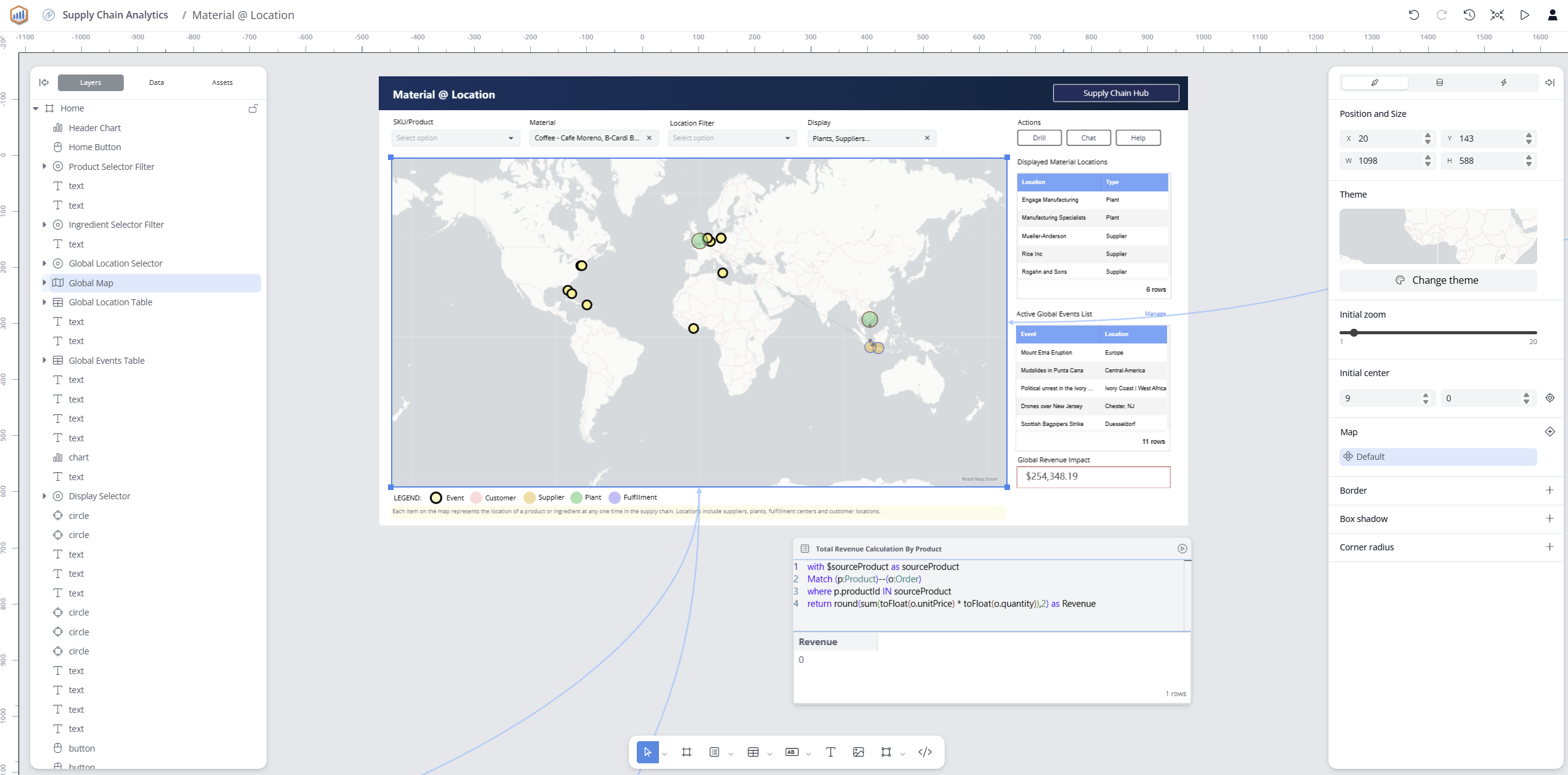Click Change theme button
Viewport: 1568px width, 775px height.
coord(1438,280)
